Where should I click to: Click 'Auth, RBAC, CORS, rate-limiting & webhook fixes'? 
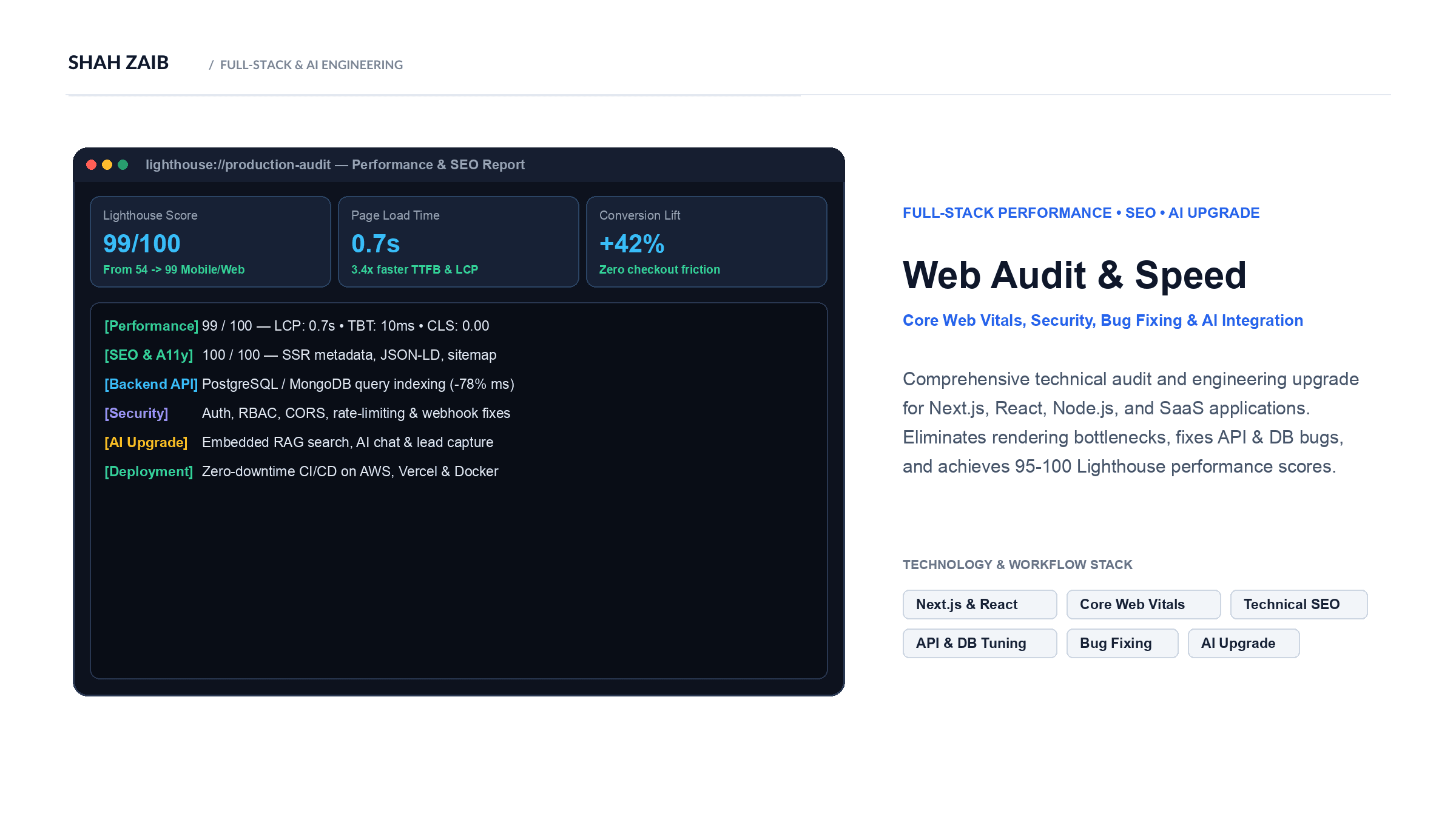point(356,413)
